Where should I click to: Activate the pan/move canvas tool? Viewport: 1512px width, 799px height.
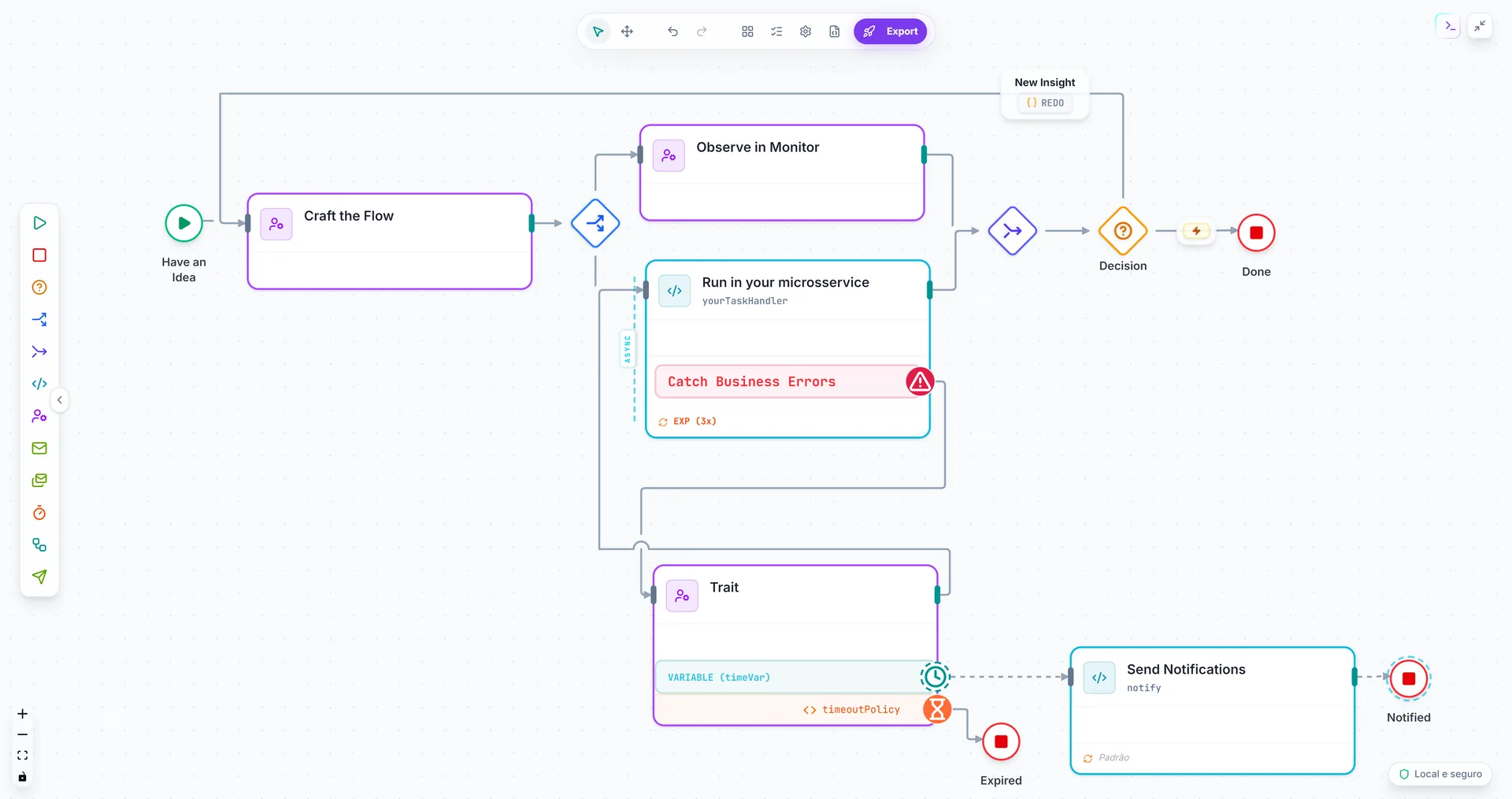pyautogui.click(x=627, y=32)
